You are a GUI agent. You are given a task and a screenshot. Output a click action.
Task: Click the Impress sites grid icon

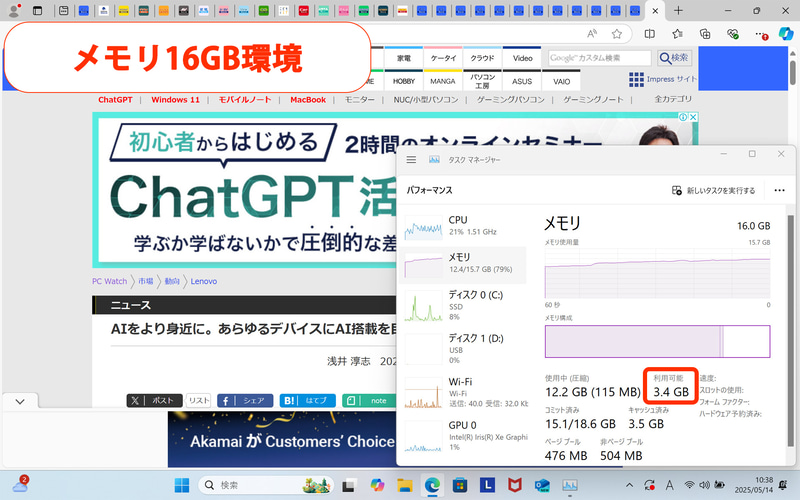[x=636, y=80]
